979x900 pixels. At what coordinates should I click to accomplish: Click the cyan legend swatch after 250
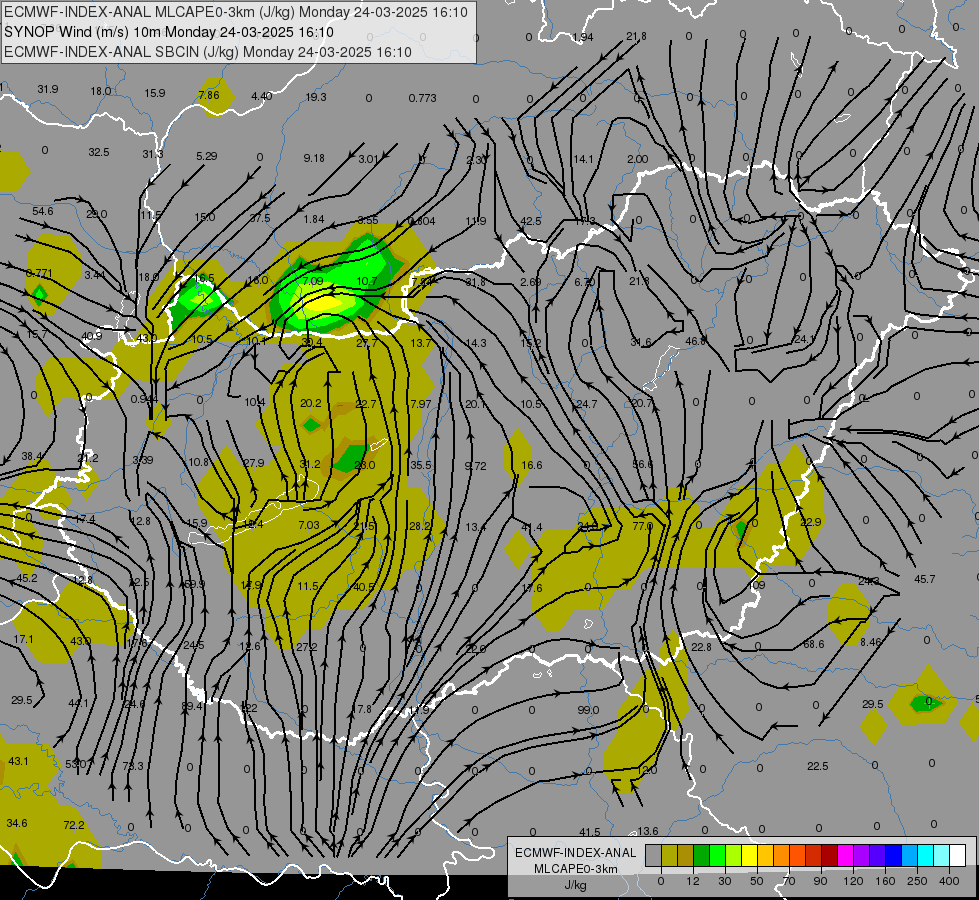[x=925, y=855]
